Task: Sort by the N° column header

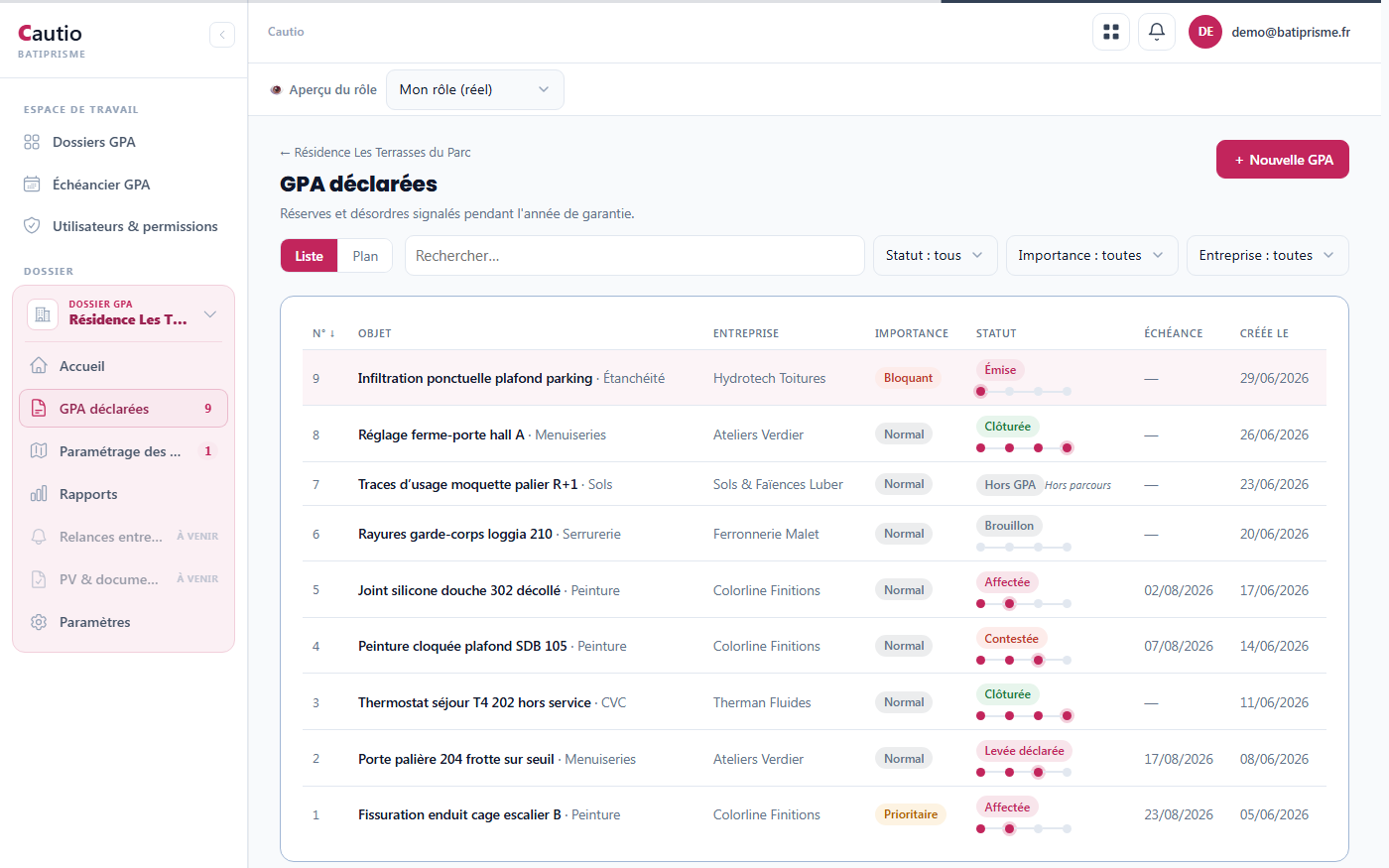Action: point(323,333)
